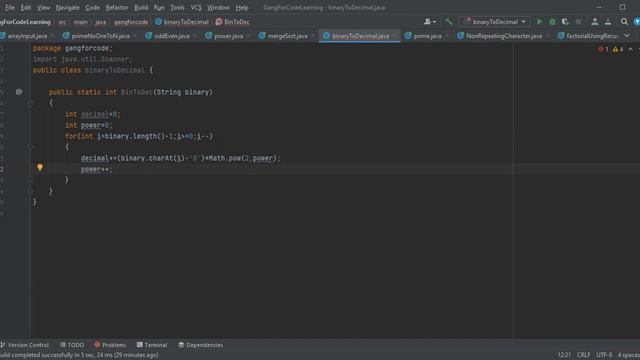The height and width of the screenshot is (360, 640).
Task: Open the View menu
Action: pyautogui.click(x=43, y=7)
